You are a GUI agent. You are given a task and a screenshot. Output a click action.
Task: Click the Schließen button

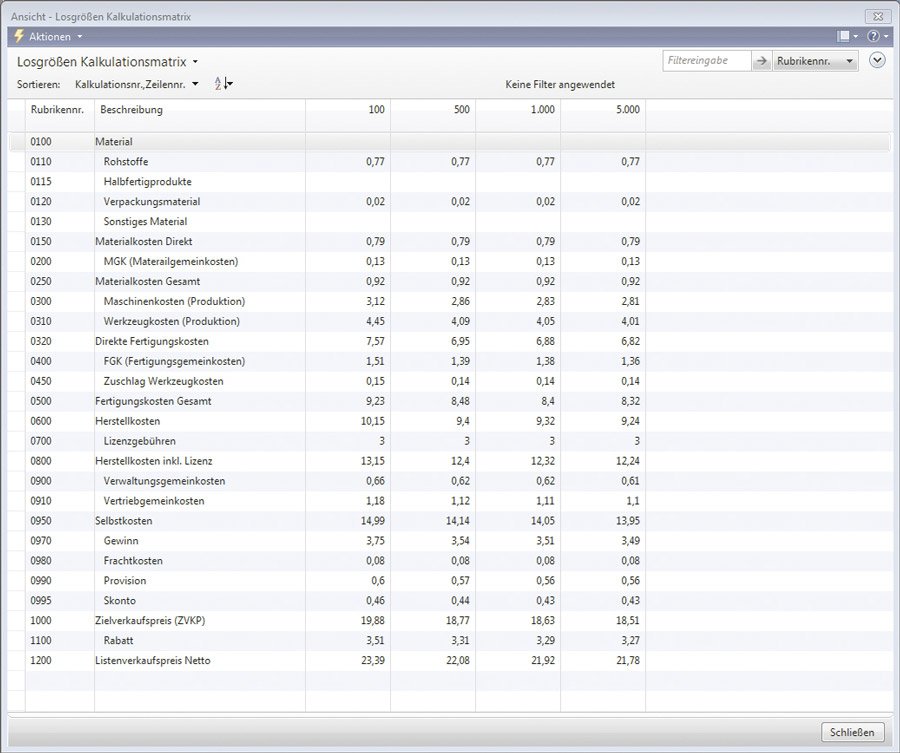(852, 732)
